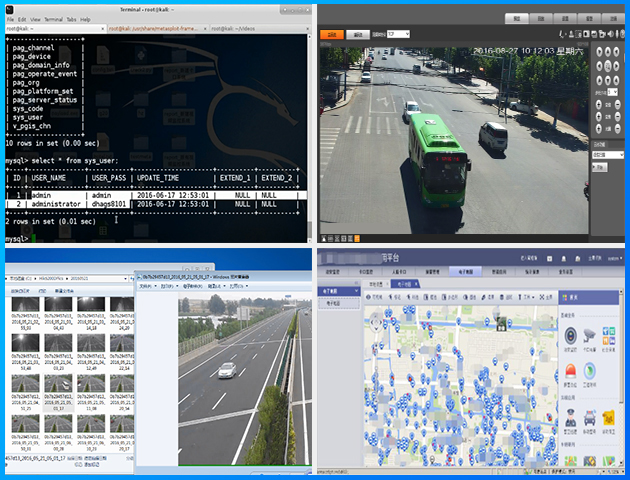Open the 打印(P) menu in photo viewer

coord(169,286)
